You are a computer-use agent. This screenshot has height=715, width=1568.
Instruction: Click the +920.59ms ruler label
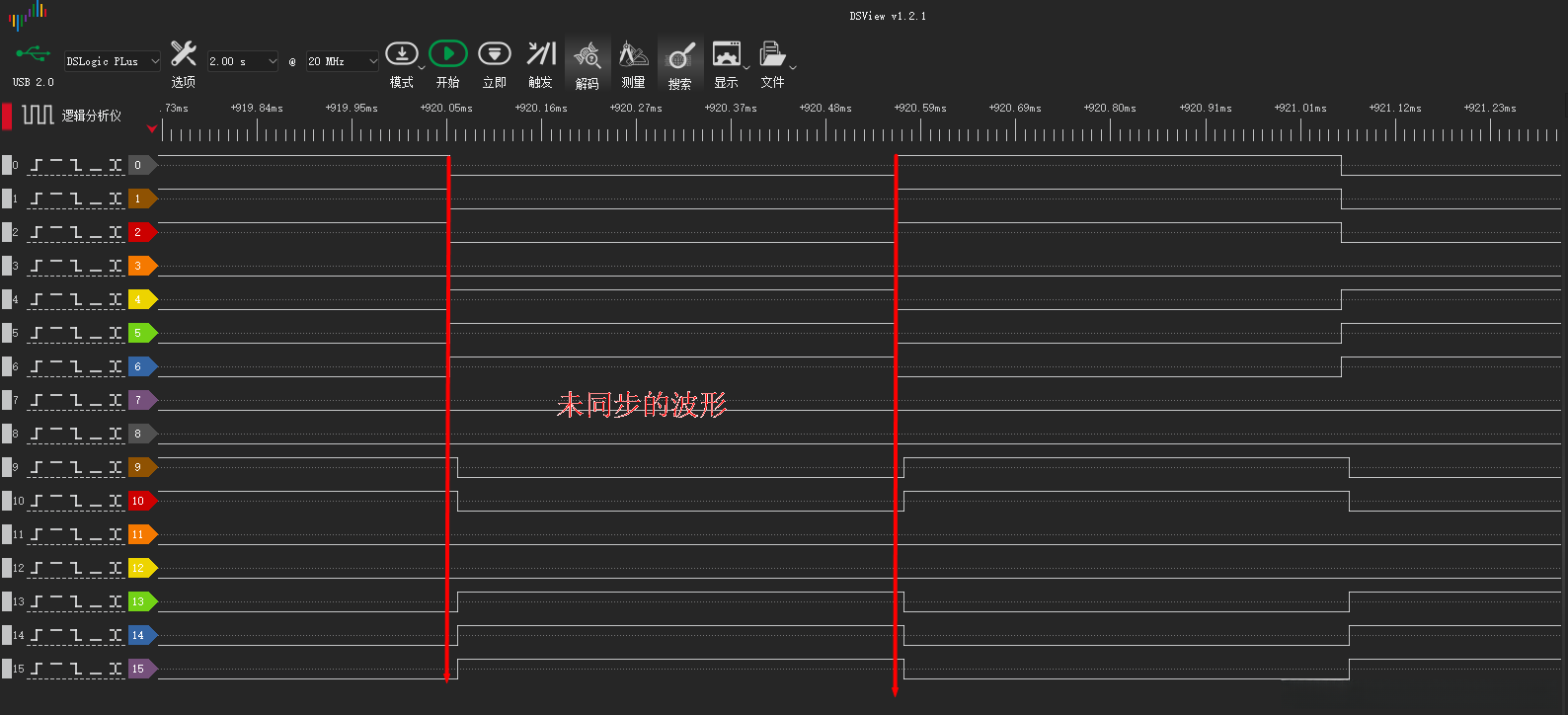click(x=920, y=108)
